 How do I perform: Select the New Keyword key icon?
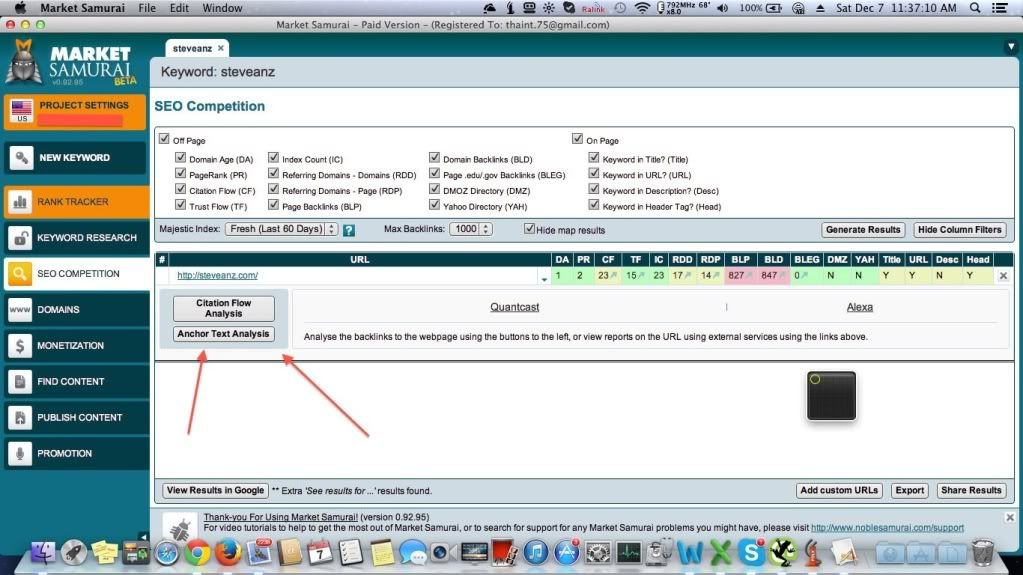(22, 157)
